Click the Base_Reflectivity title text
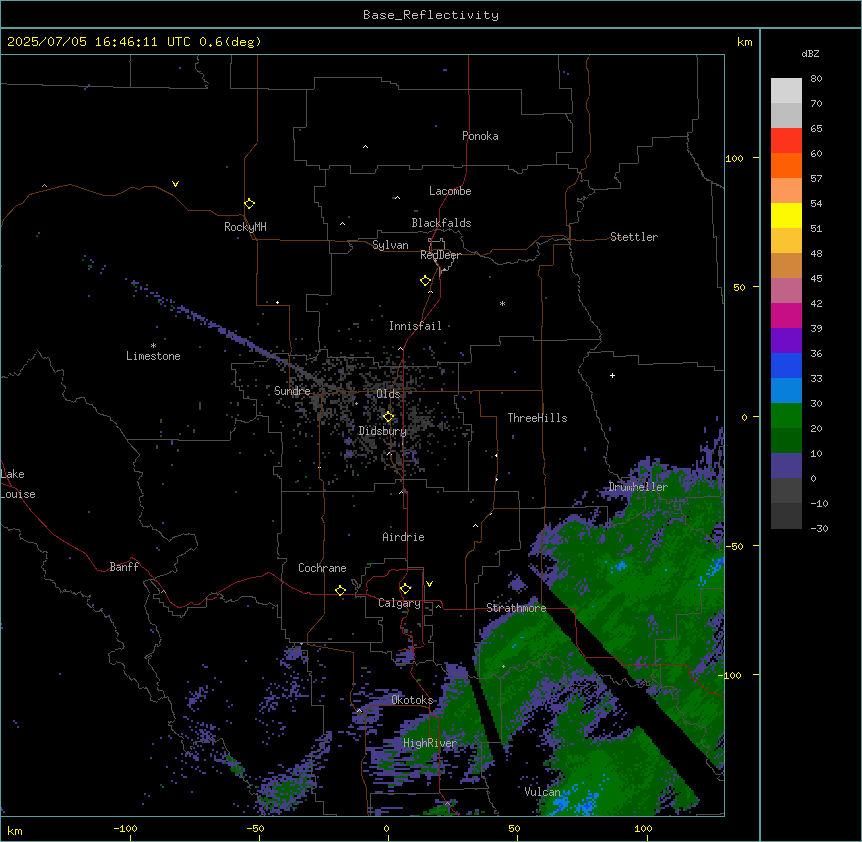Image resolution: width=862 pixels, height=842 pixels. pos(430,15)
